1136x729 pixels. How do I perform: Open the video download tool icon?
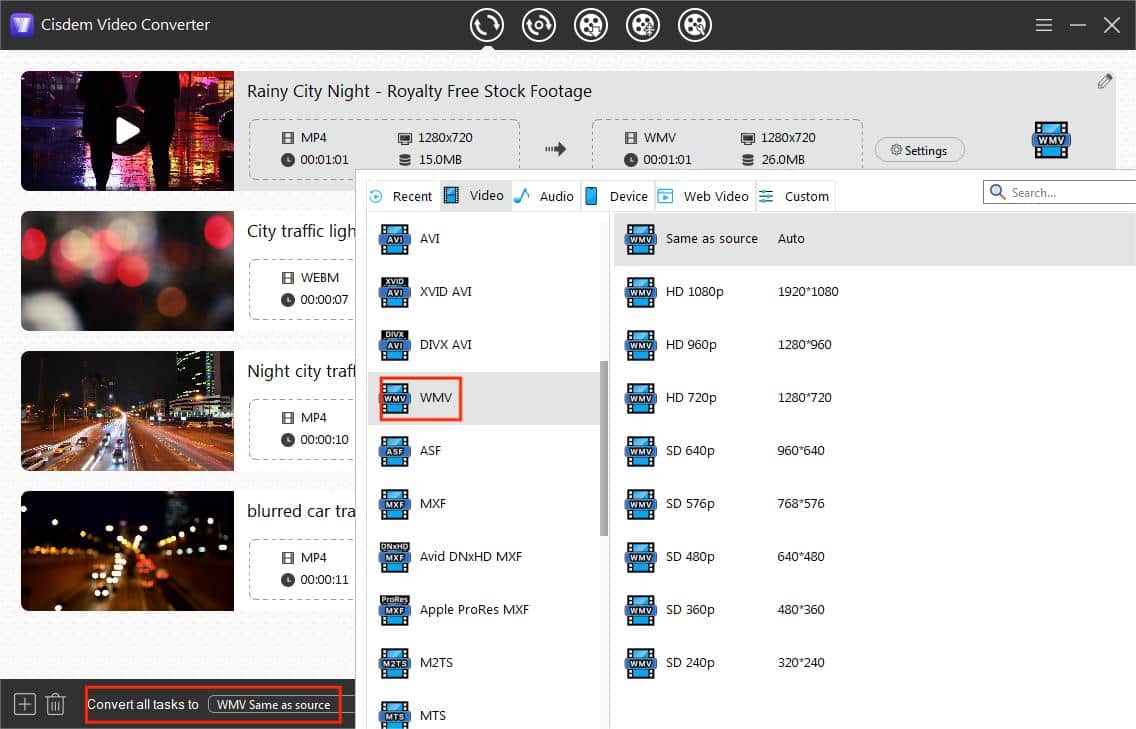(591, 24)
